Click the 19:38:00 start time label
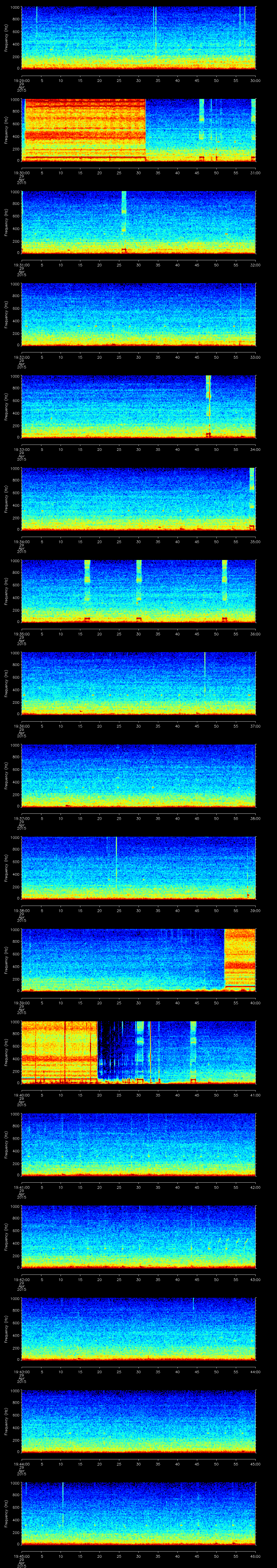Screen dimensions: 277x1568 pyautogui.click(x=21, y=910)
